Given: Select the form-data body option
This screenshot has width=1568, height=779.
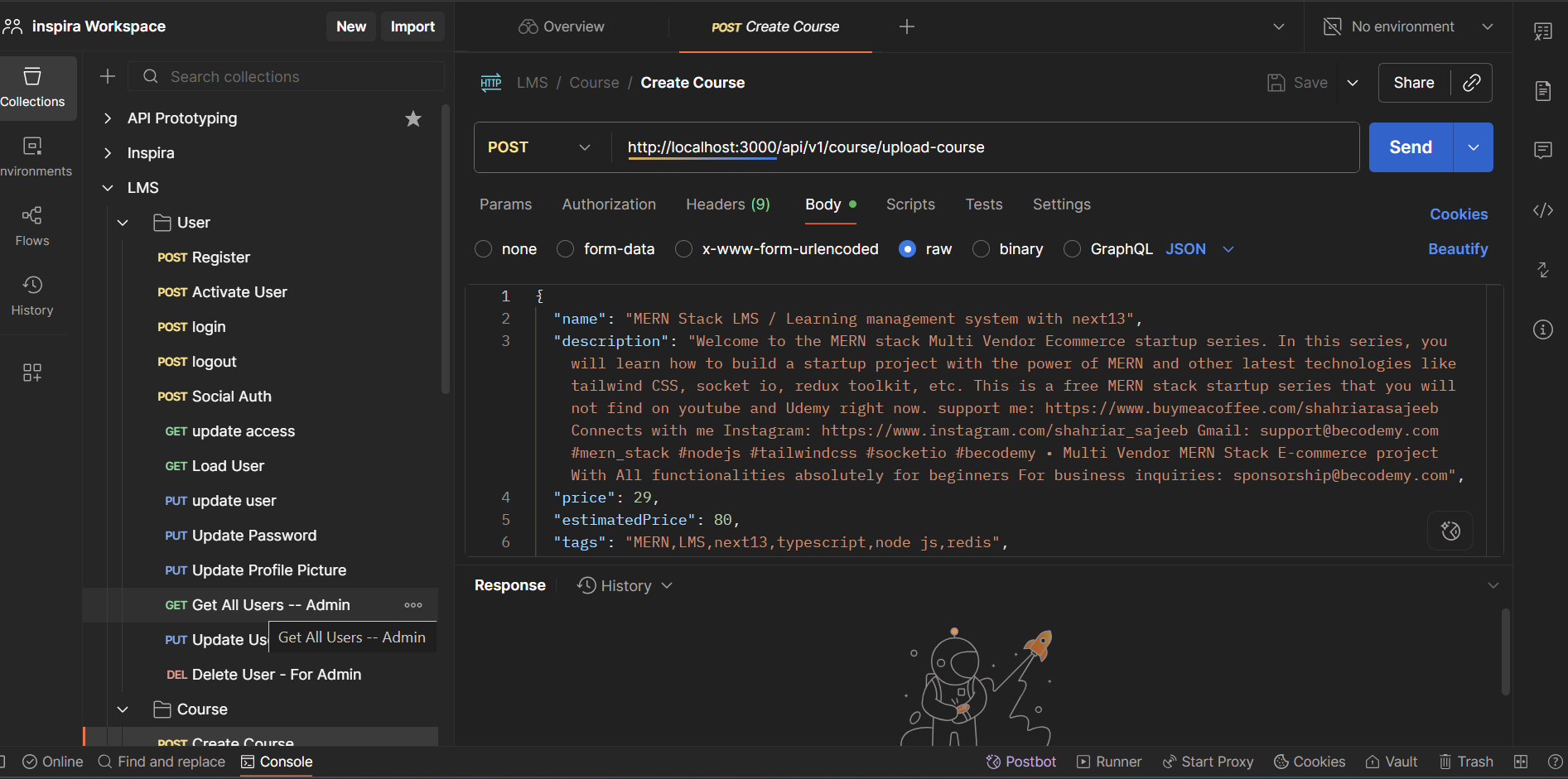Looking at the screenshot, I should pos(566,249).
